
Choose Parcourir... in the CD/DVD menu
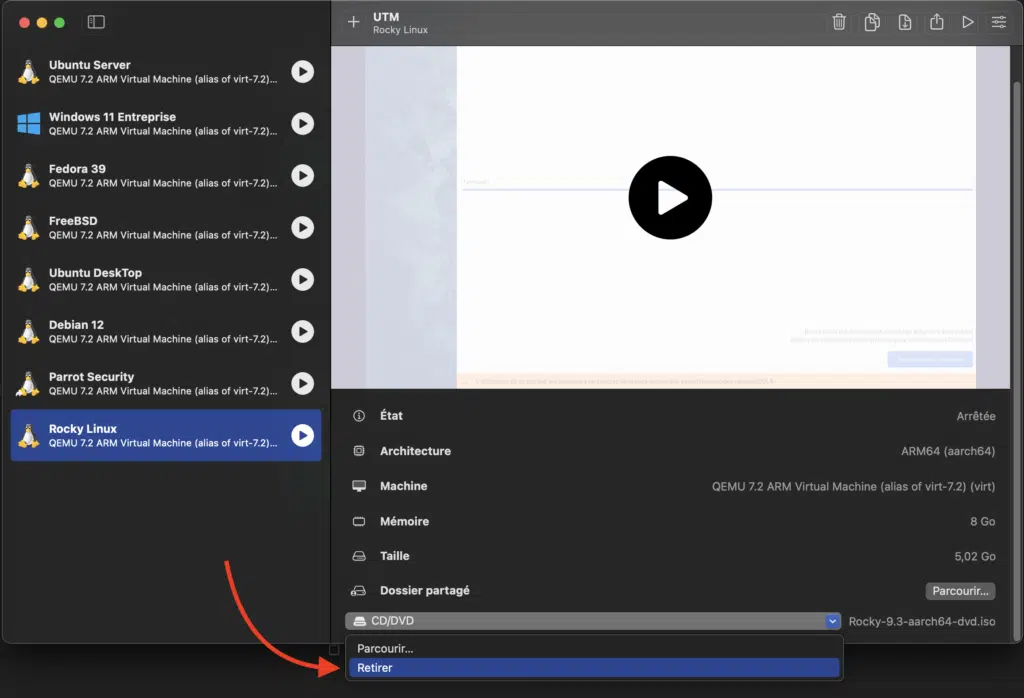[x=594, y=648]
